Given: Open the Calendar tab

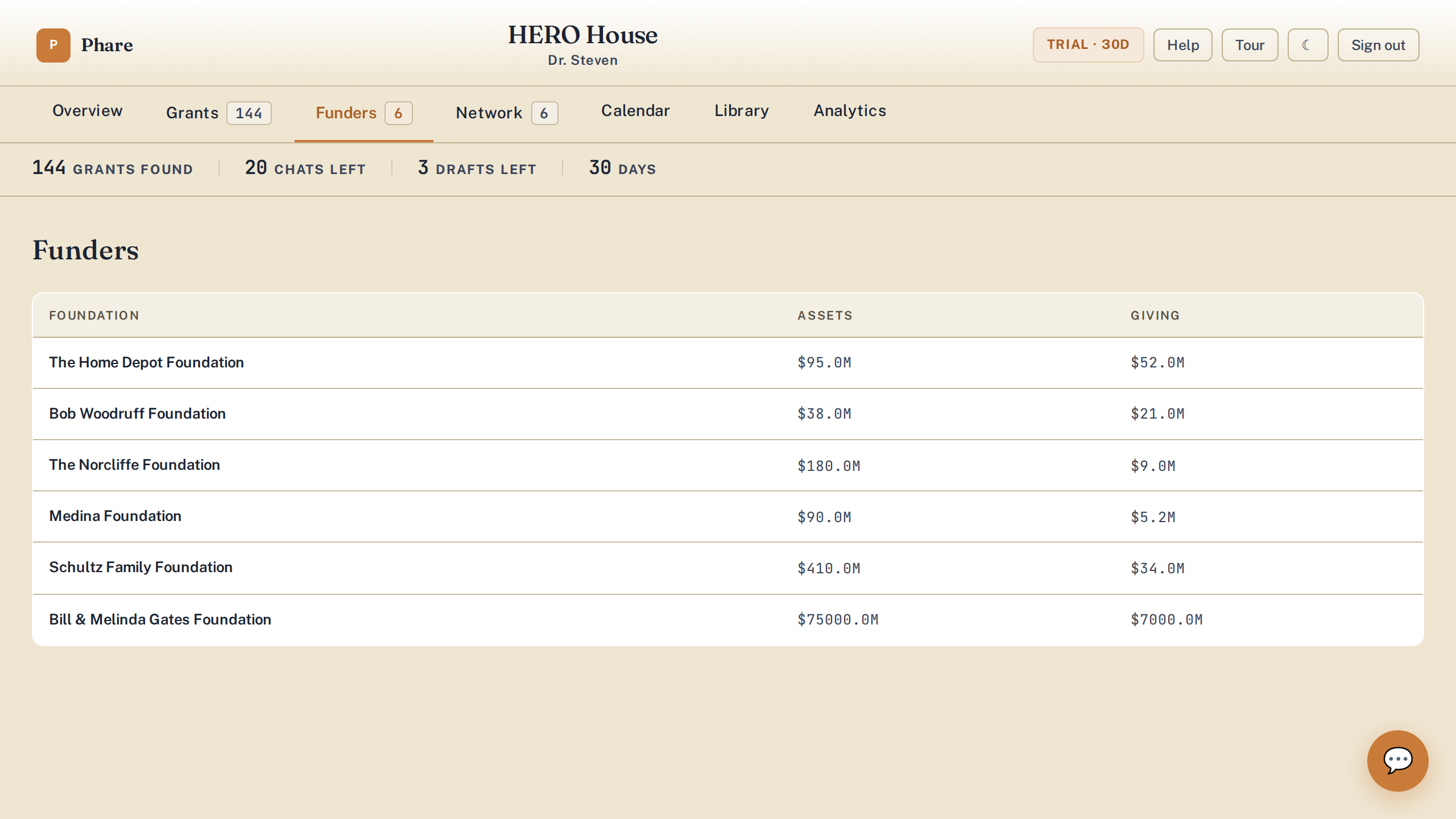Looking at the screenshot, I should tap(635, 111).
